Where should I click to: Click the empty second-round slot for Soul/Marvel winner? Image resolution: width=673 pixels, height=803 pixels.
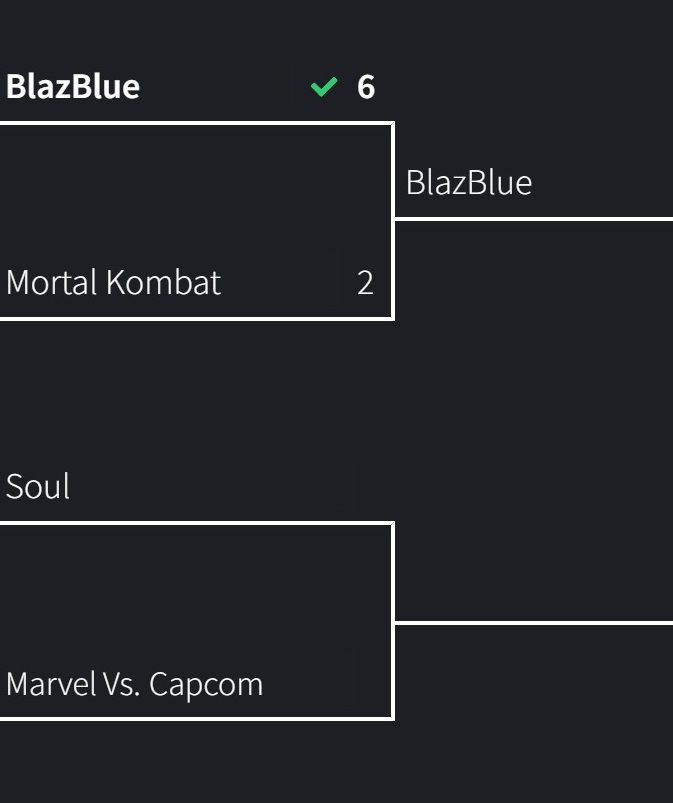tap(534, 584)
